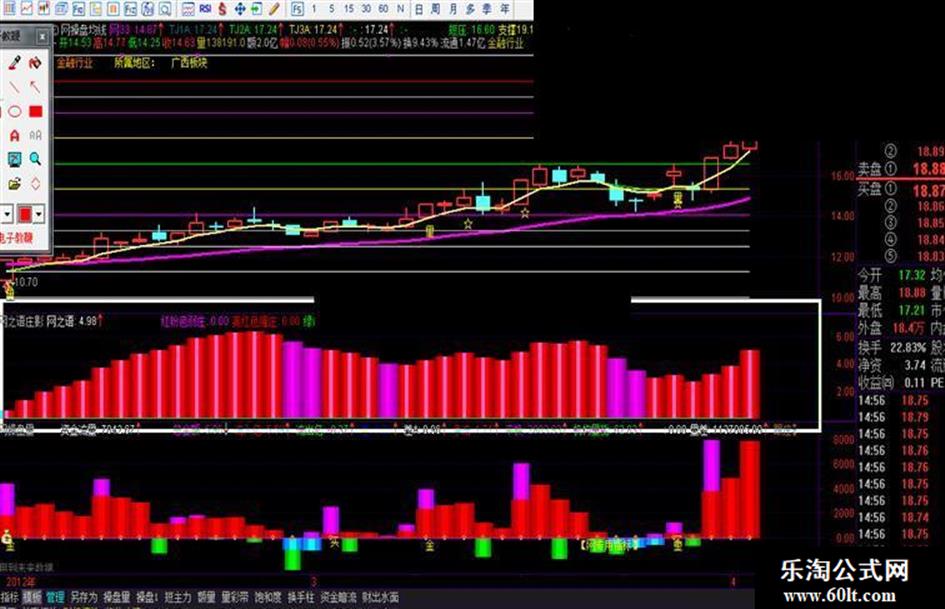Click the red dollar sign toolbar icon
This screenshot has width=945, height=609.
point(222,8)
